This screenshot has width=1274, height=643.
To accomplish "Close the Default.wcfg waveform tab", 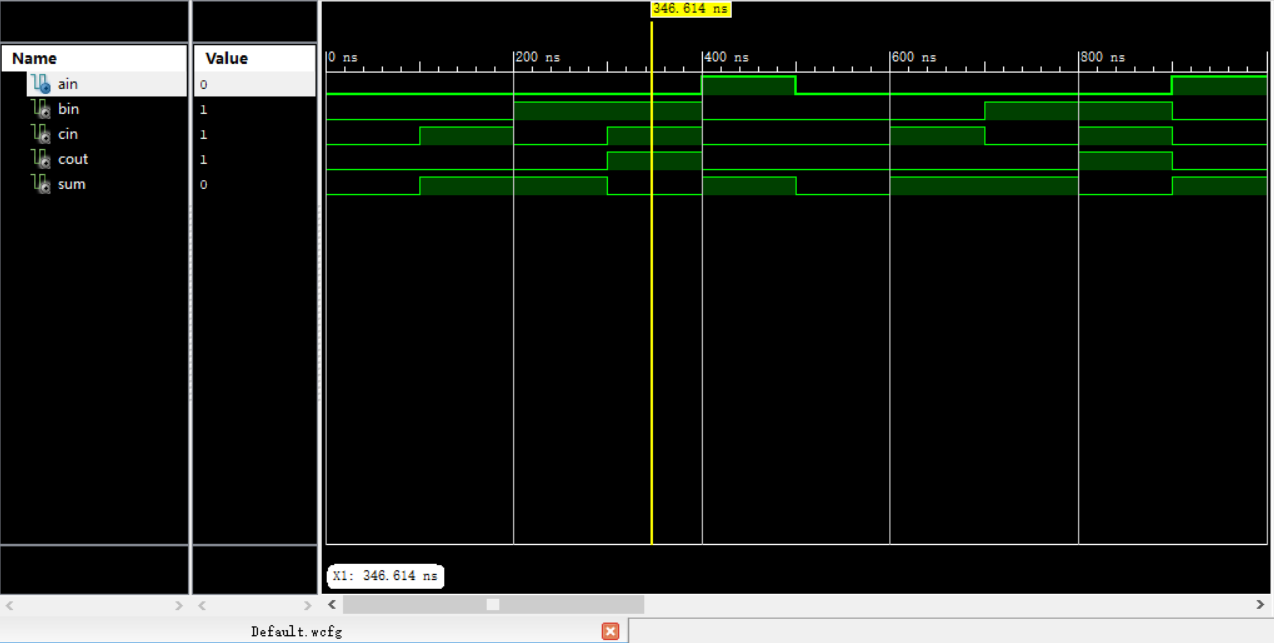I will coord(610,631).
